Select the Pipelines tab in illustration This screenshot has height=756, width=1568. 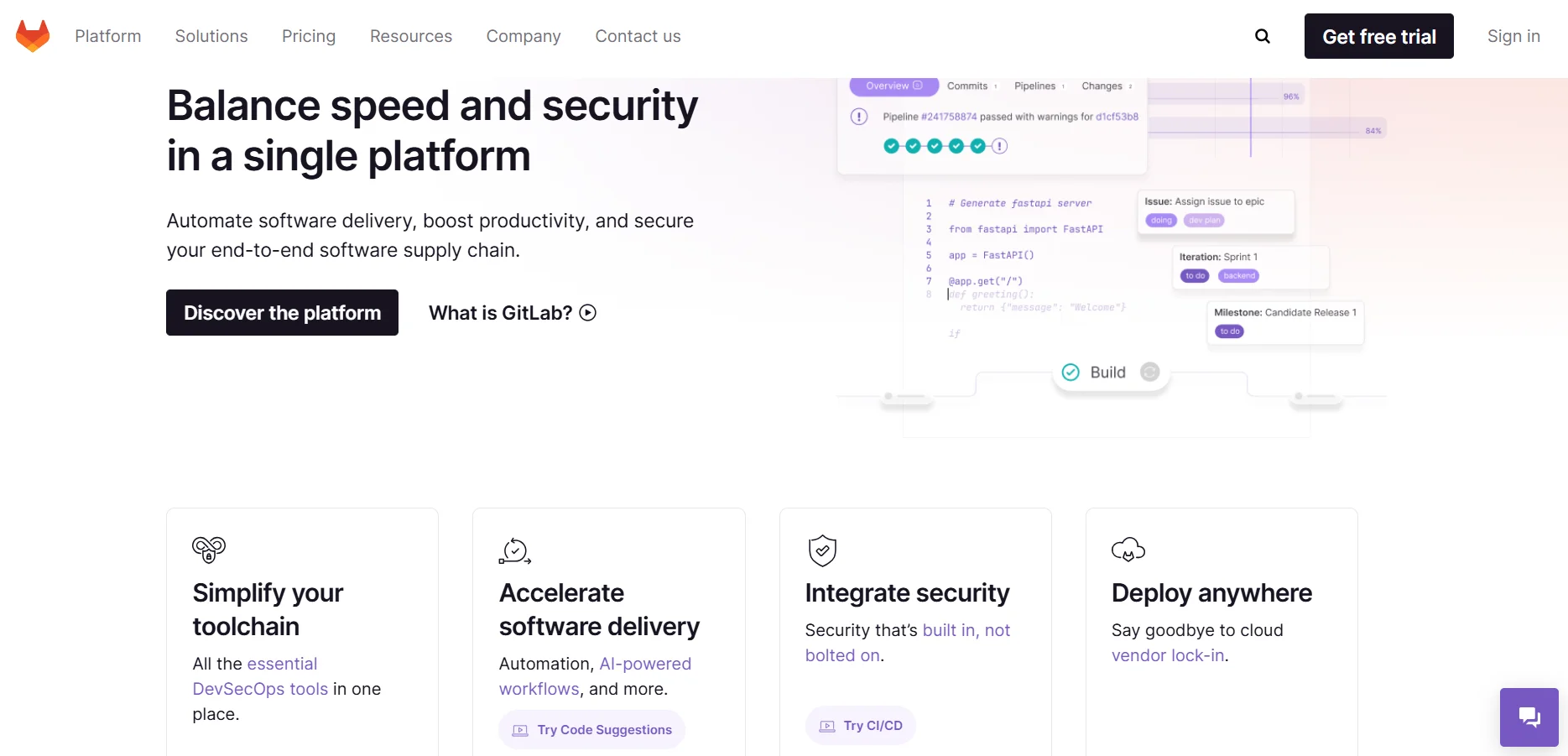[1039, 86]
